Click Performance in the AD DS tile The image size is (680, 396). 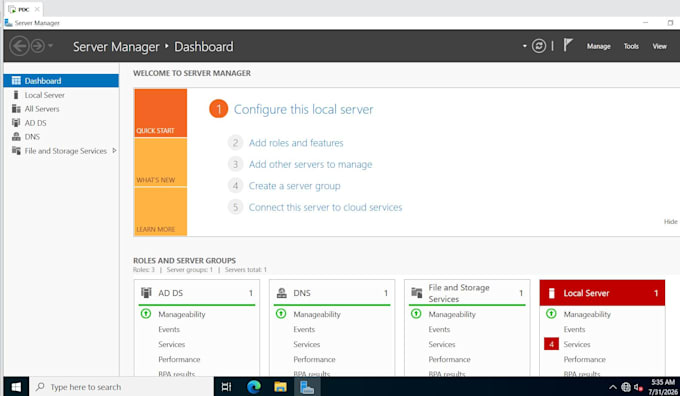(x=179, y=360)
